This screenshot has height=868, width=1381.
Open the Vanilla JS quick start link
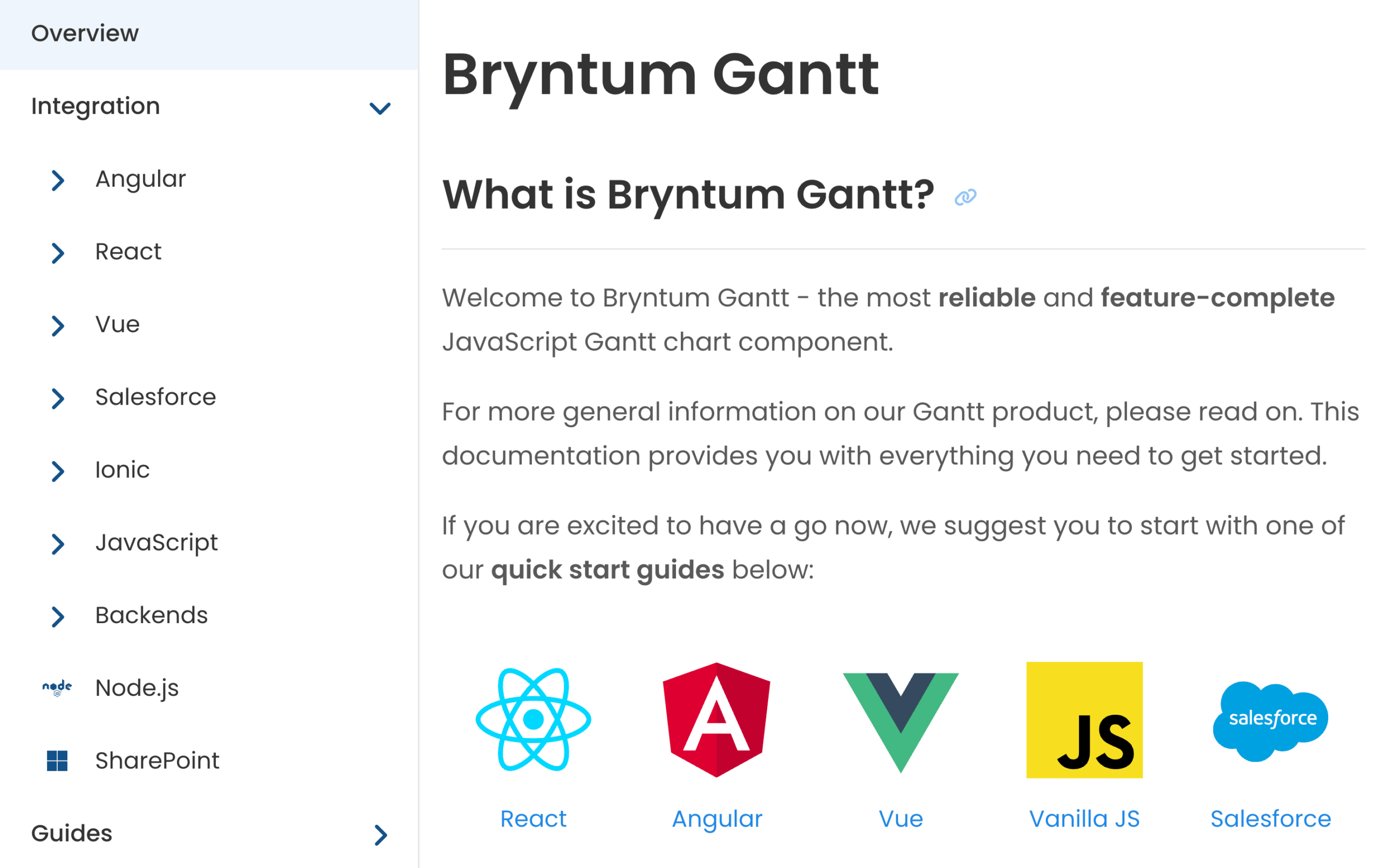coord(1084,819)
